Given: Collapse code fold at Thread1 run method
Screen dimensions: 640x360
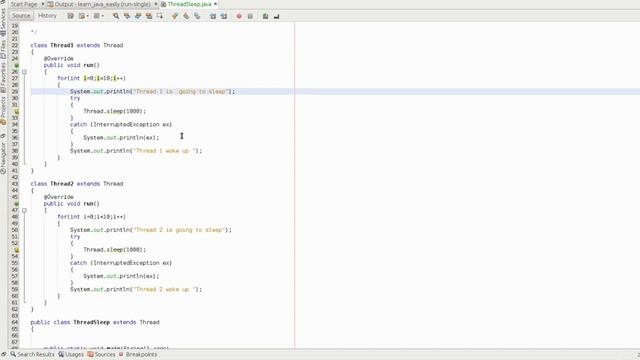Looking at the screenshot, I should pos(24,72).
